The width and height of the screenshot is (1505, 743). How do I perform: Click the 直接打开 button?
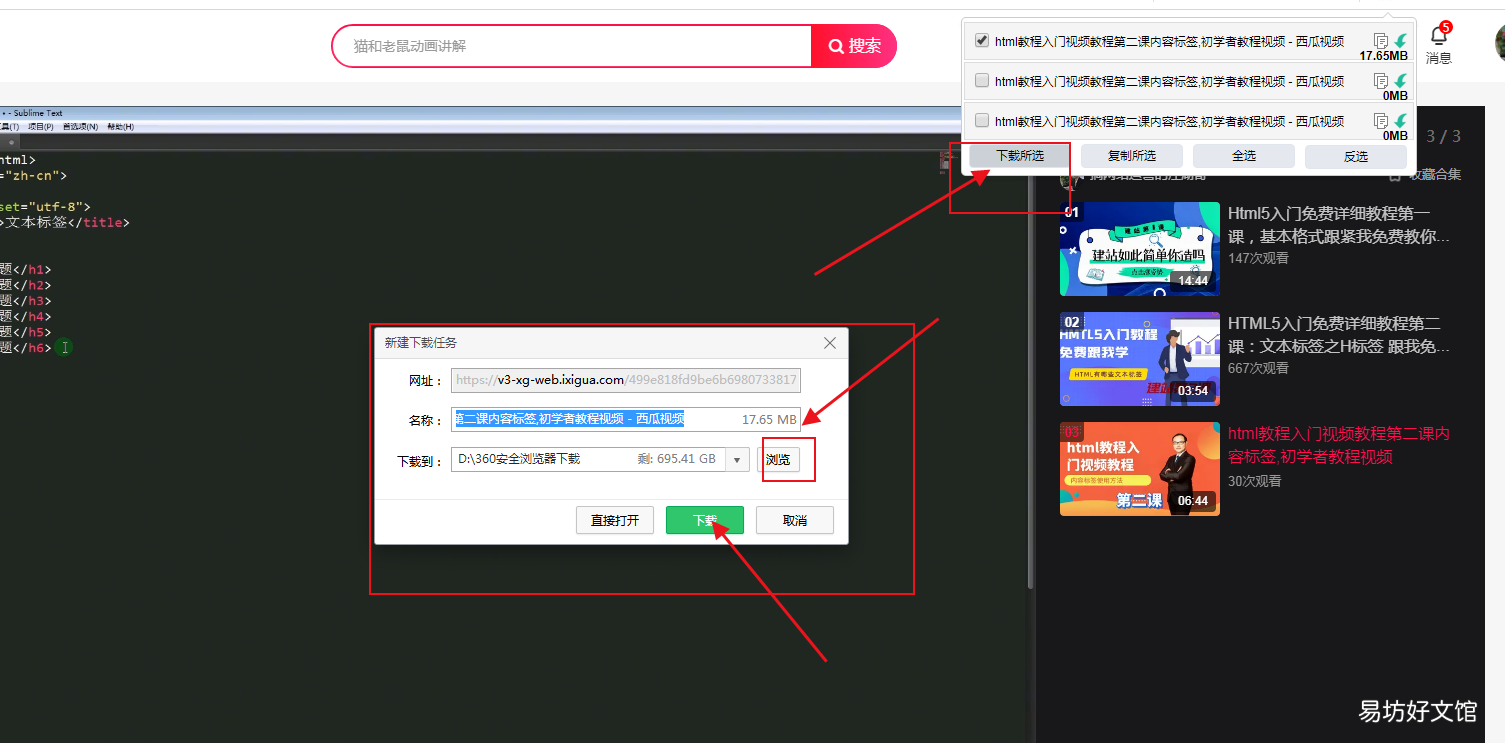(615, 520)
